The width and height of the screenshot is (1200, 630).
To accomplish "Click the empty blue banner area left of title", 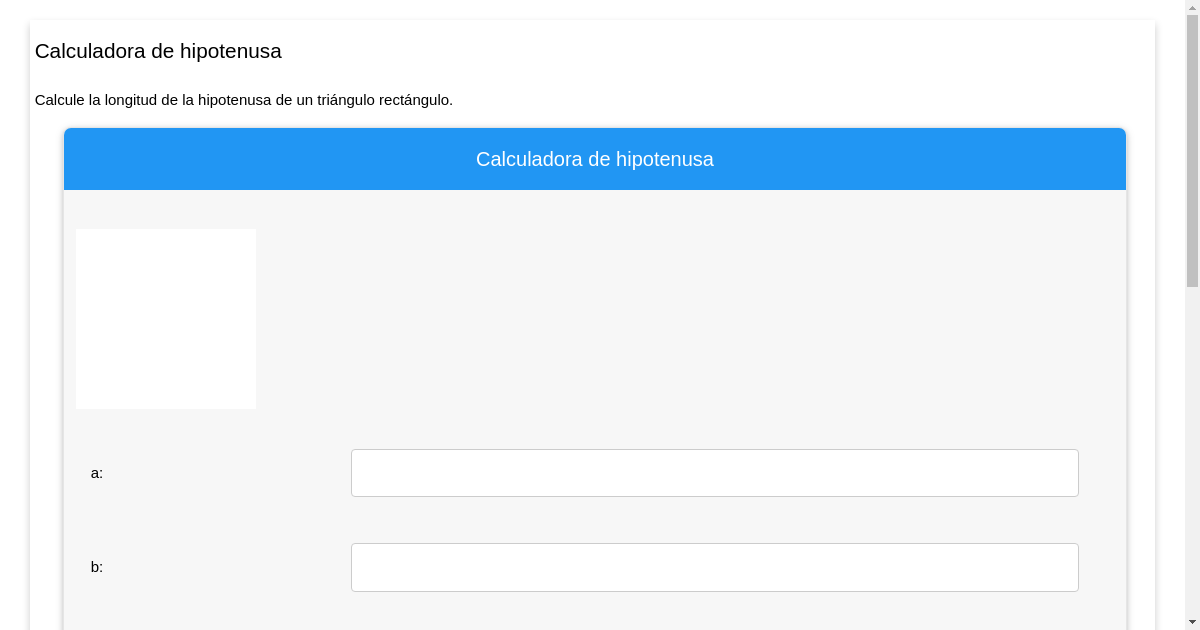I will (x=250, y=159).
